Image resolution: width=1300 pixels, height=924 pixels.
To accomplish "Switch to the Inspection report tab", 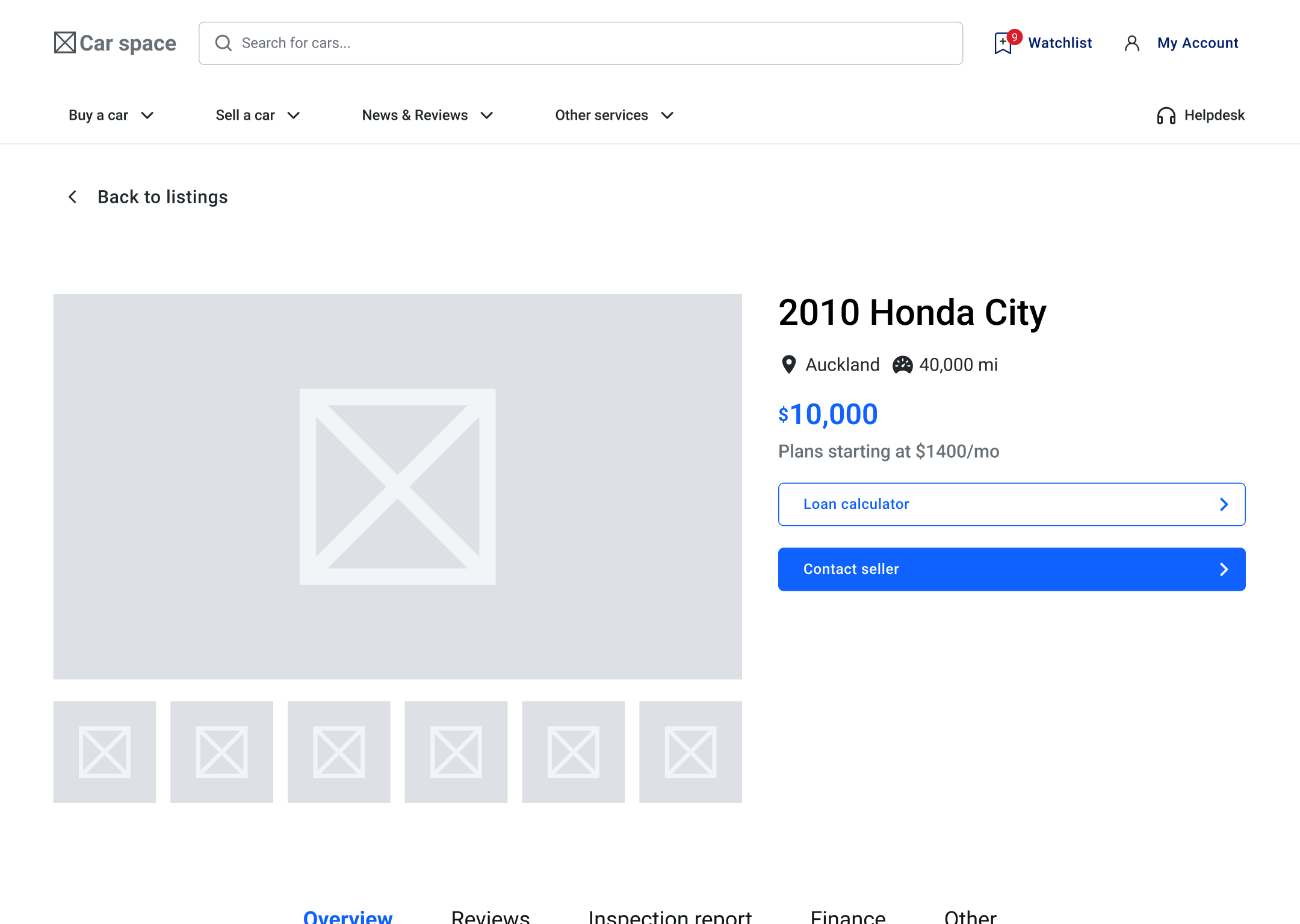I will click(x=670, y=916).
